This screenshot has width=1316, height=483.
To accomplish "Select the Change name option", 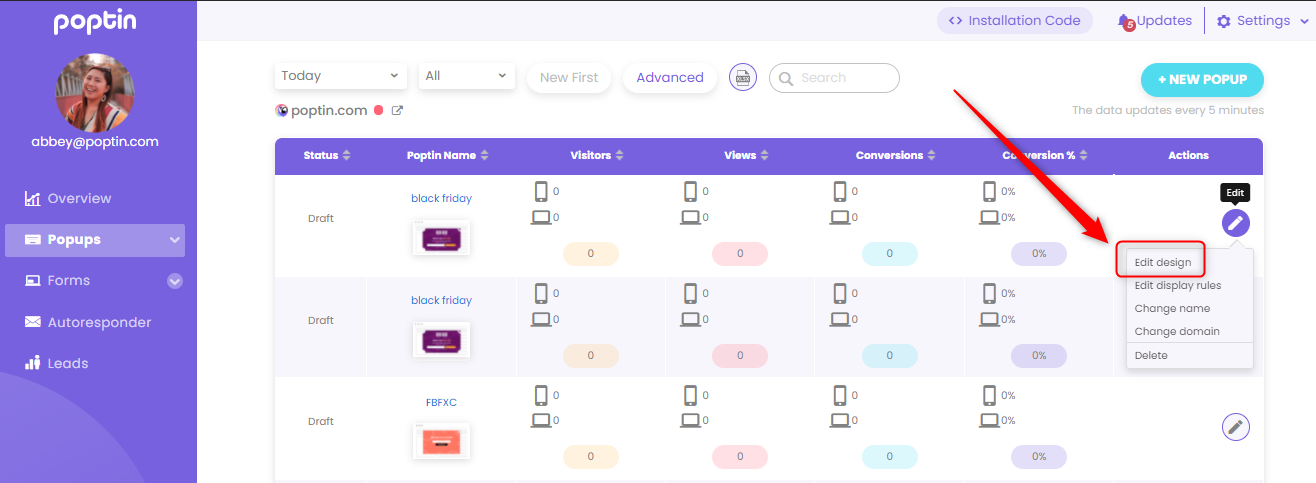I will pyautogui.click(x=1172, y=308).
